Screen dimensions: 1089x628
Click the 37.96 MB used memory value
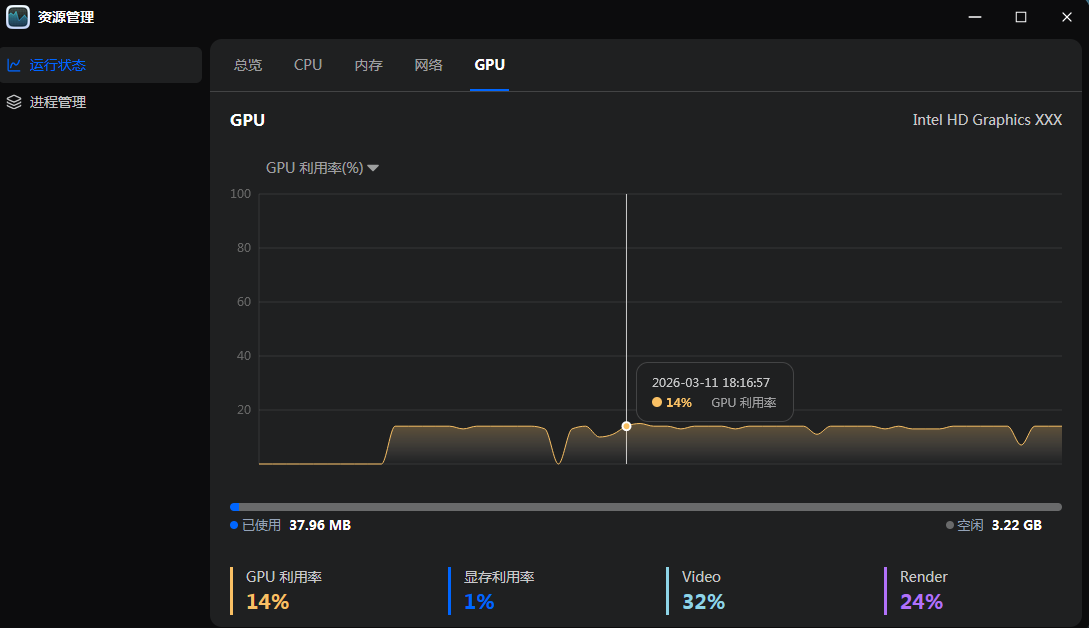[x=319, y=525]
